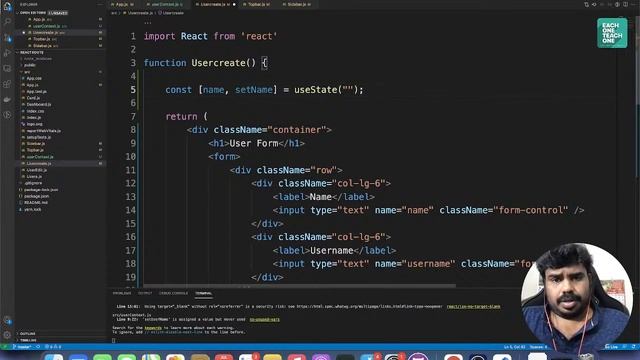Click the keywords link in terminal
Screen dimensions: 640x360
coord(153,328)
